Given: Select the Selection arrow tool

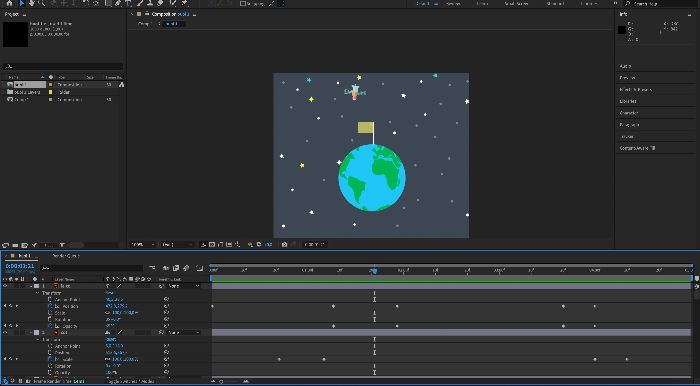Looking at the screenshot, I should click(x=21, y=3).
